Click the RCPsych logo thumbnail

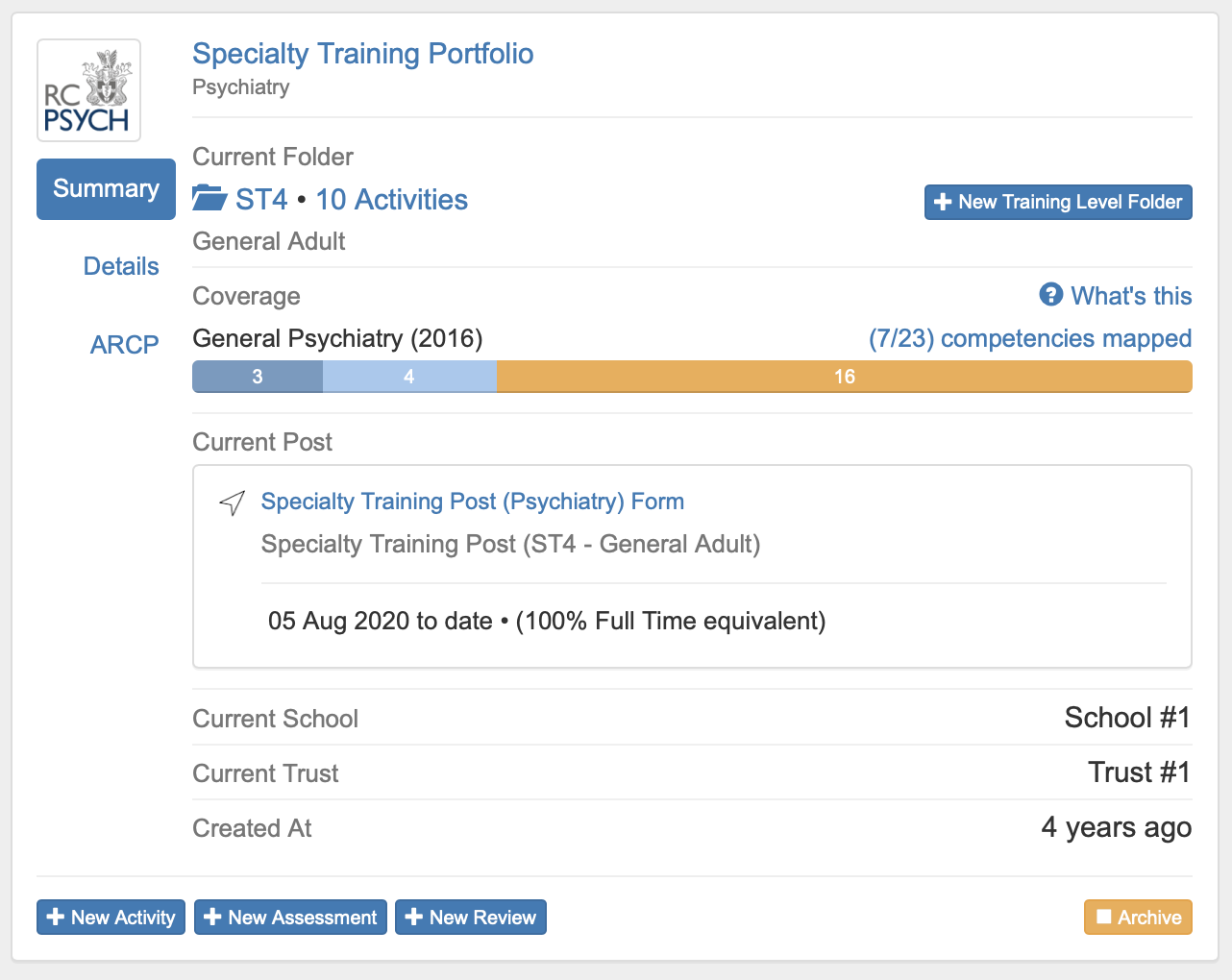[88, 90]
